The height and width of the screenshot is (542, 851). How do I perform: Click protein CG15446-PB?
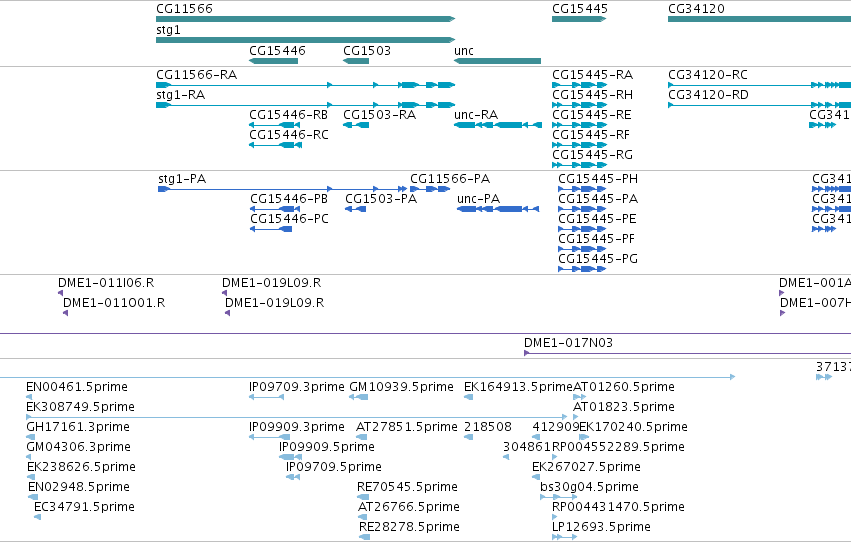(x=289, y=199)
